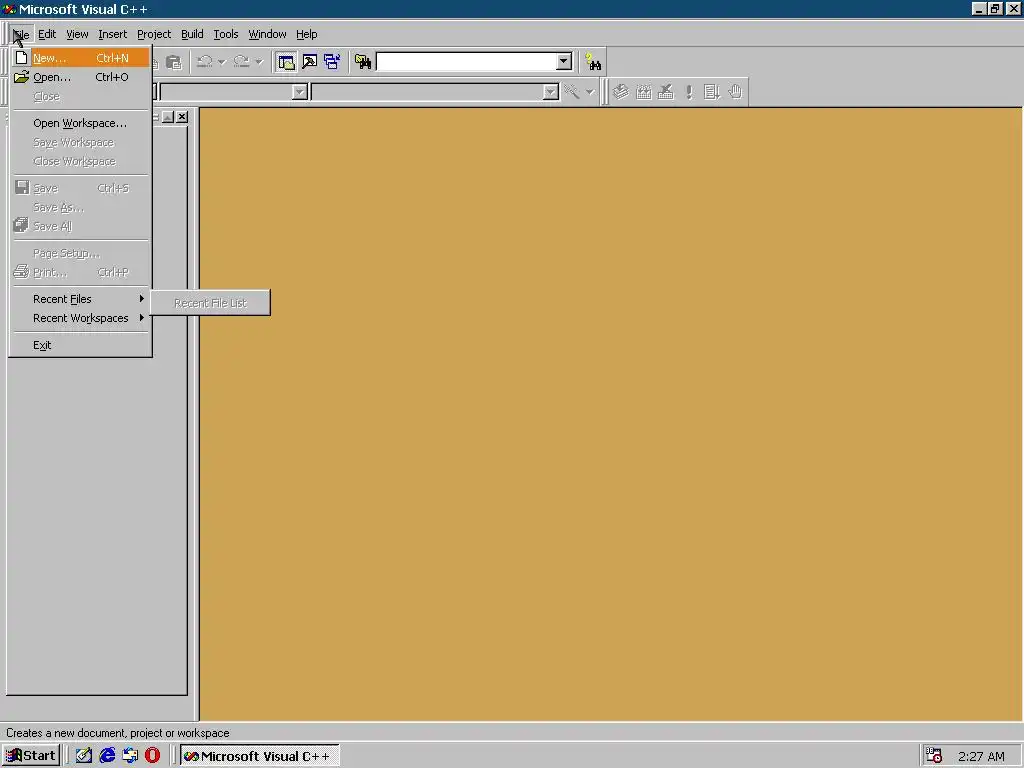
Task: Click Microsoft Visual C++ taskbar button
Action: pos(260,756)
